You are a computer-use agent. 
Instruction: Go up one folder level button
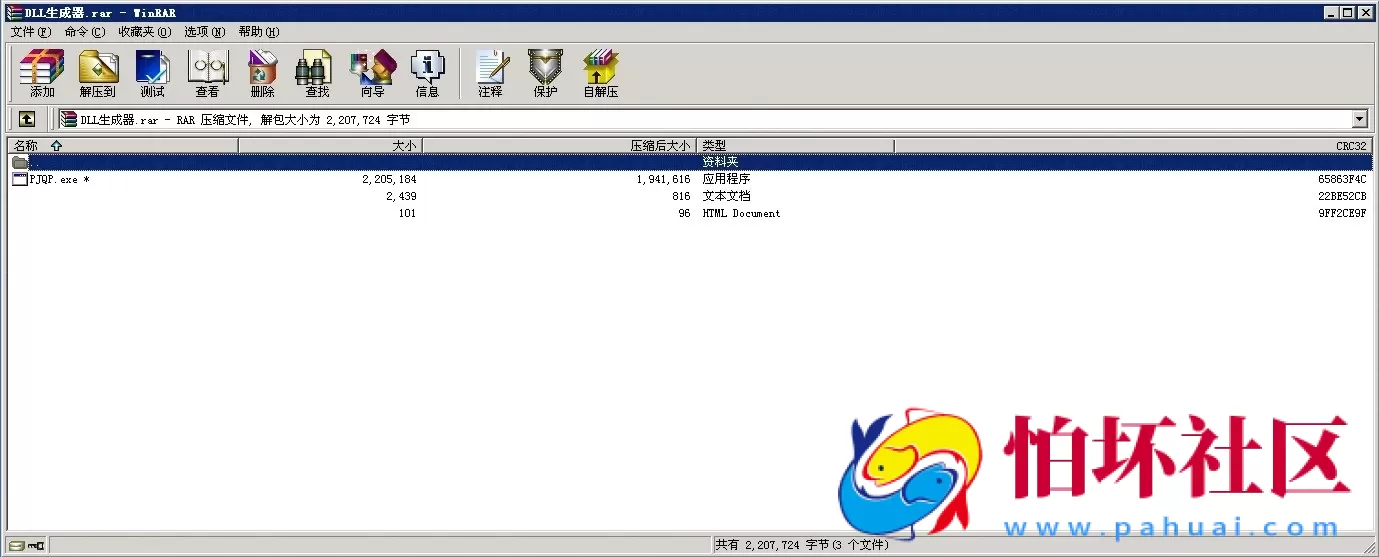coord(27,119)
